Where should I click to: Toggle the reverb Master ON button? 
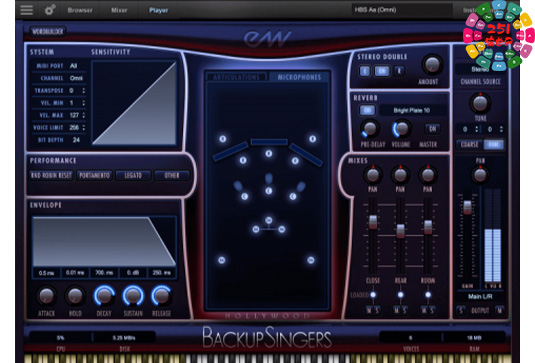coord(432,129)
